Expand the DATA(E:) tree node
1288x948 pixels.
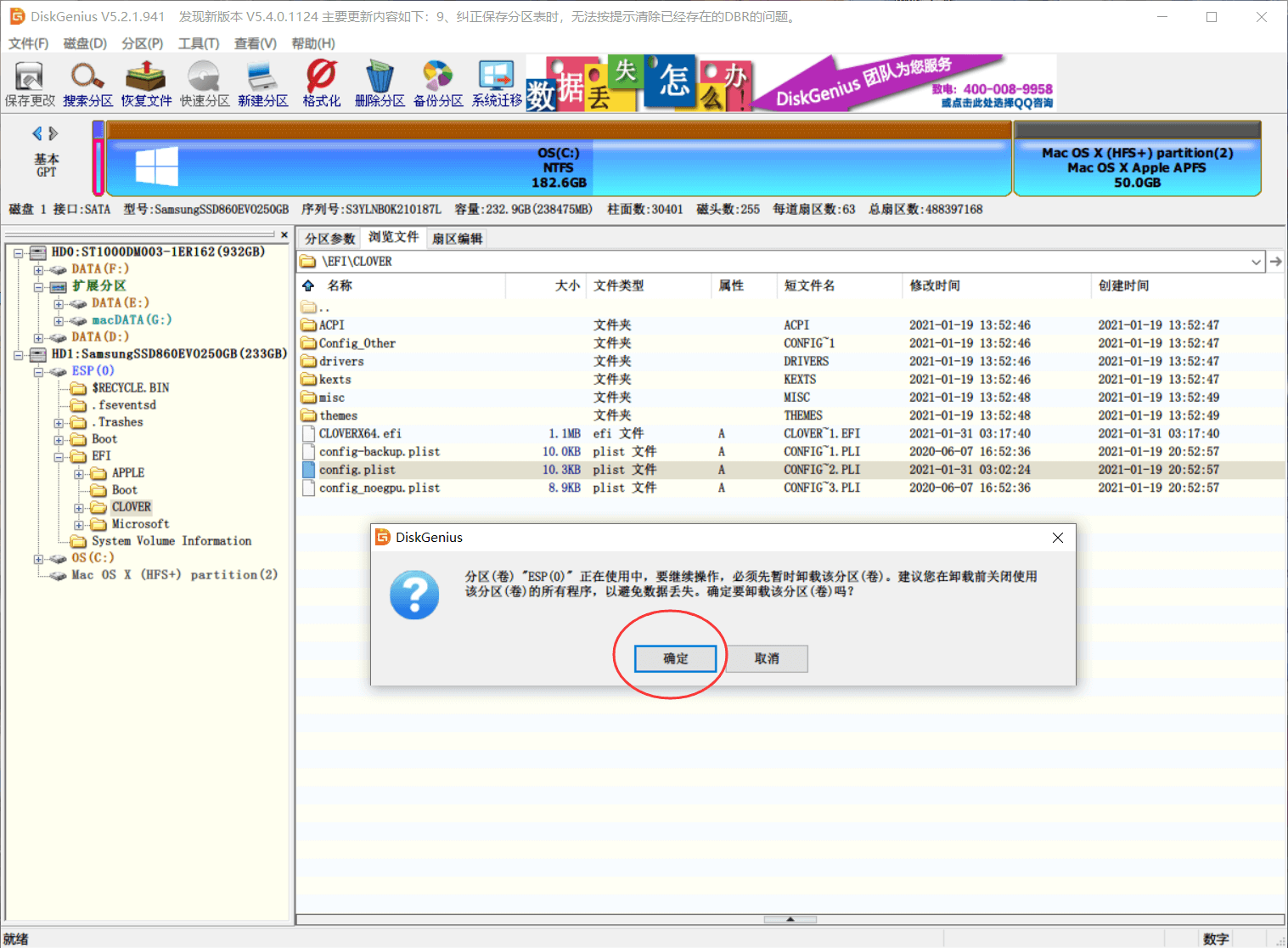(x=59, y=304)
